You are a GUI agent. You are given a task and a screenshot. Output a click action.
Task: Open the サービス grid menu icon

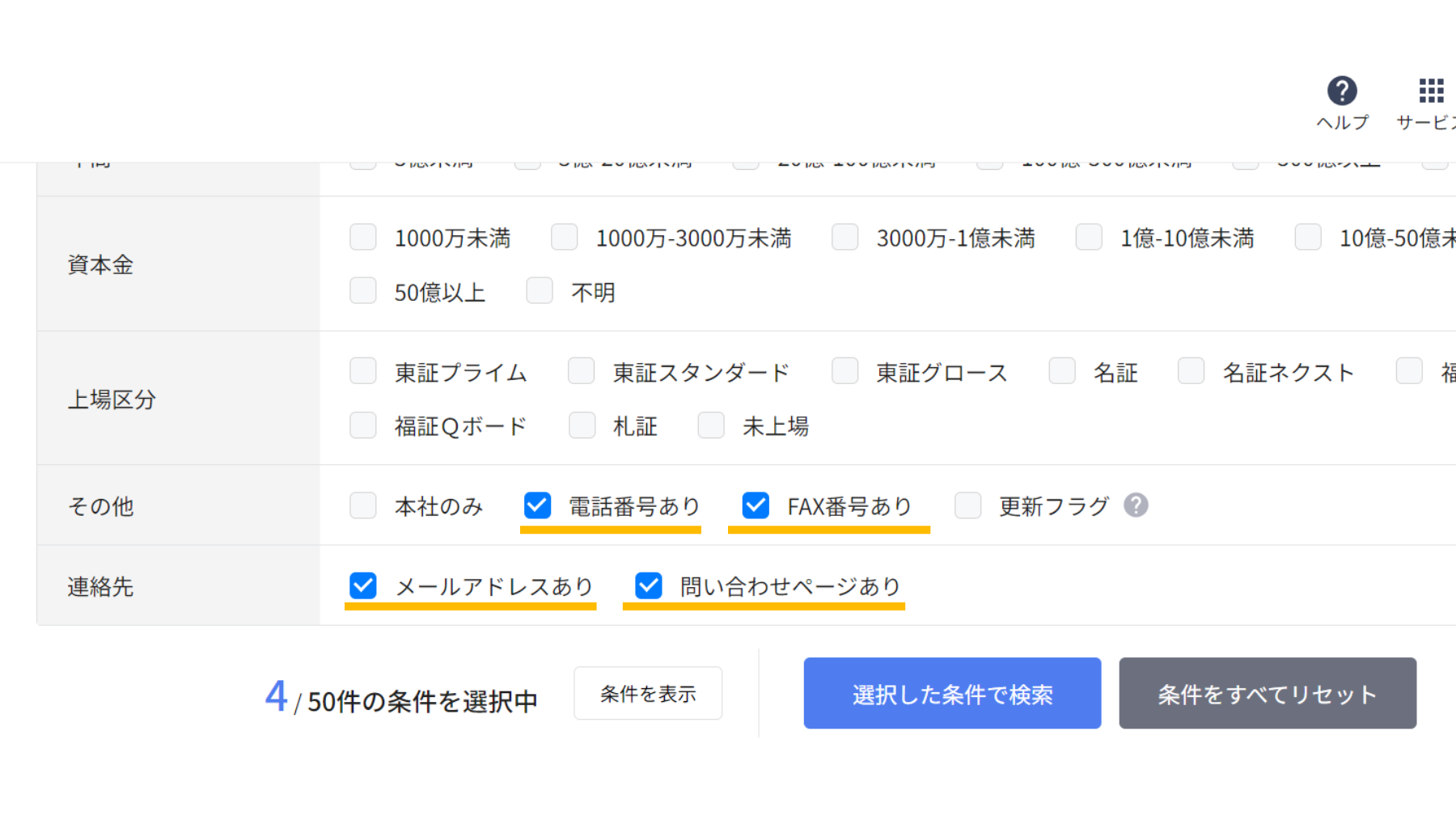point(1431,91)
